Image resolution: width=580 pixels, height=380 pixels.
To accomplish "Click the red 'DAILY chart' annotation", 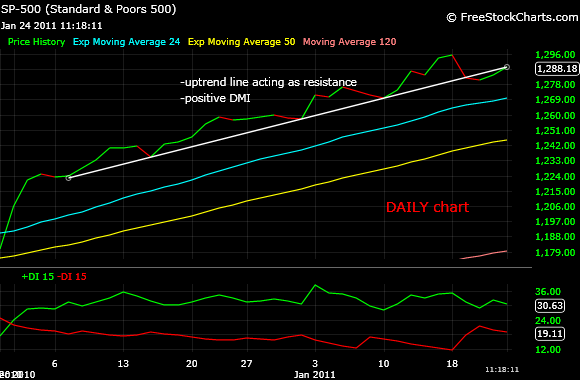I will coord(427,207).
